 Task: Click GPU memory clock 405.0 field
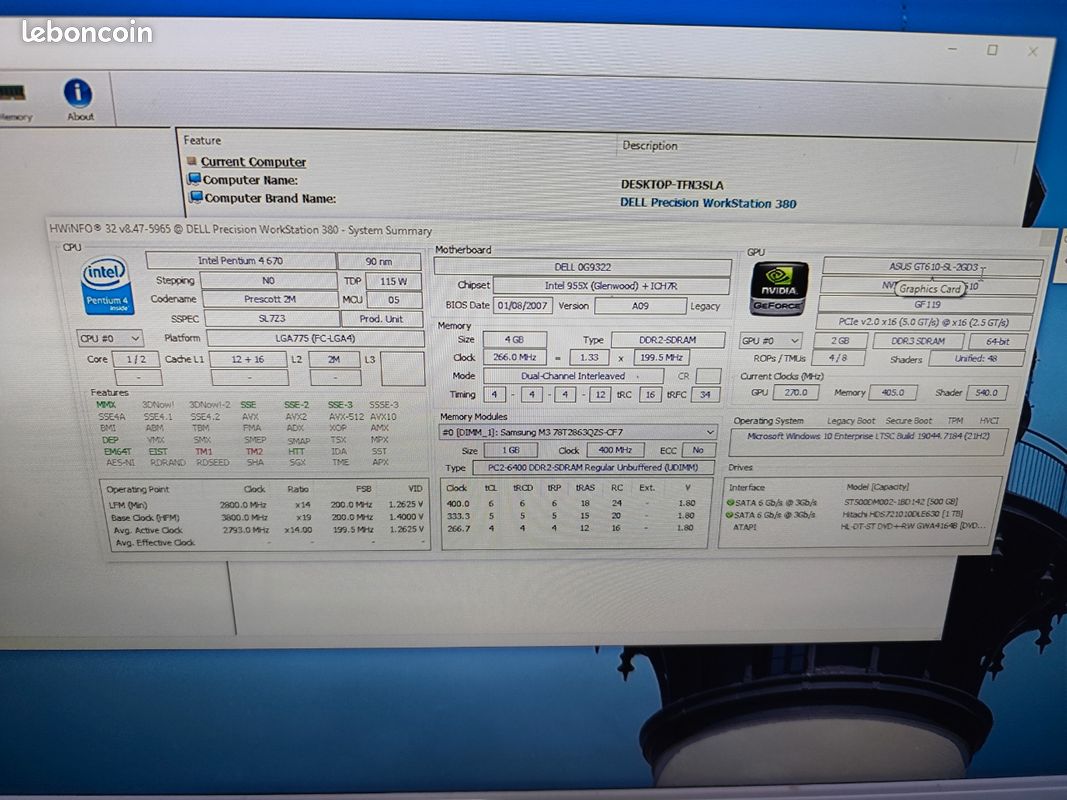coord(893,393)
